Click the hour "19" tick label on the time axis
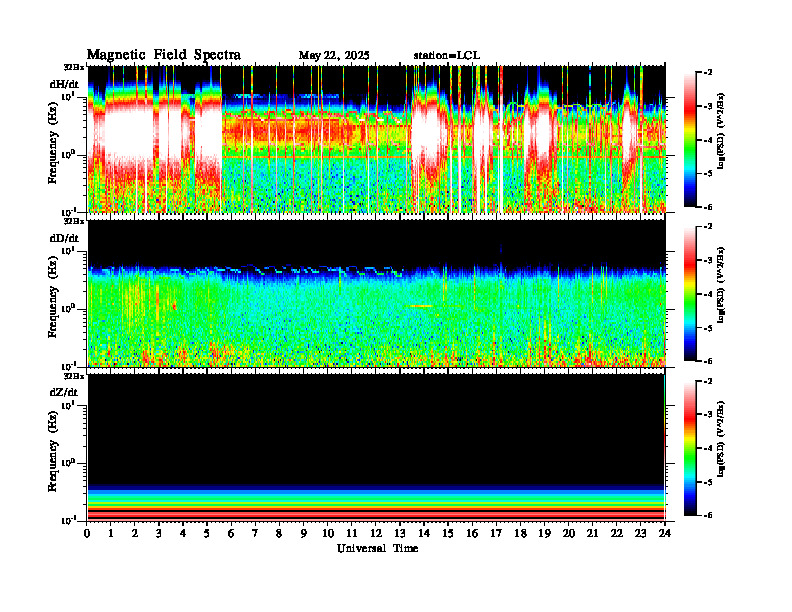Viewport: 792px width, 612px height. point(544,533)
